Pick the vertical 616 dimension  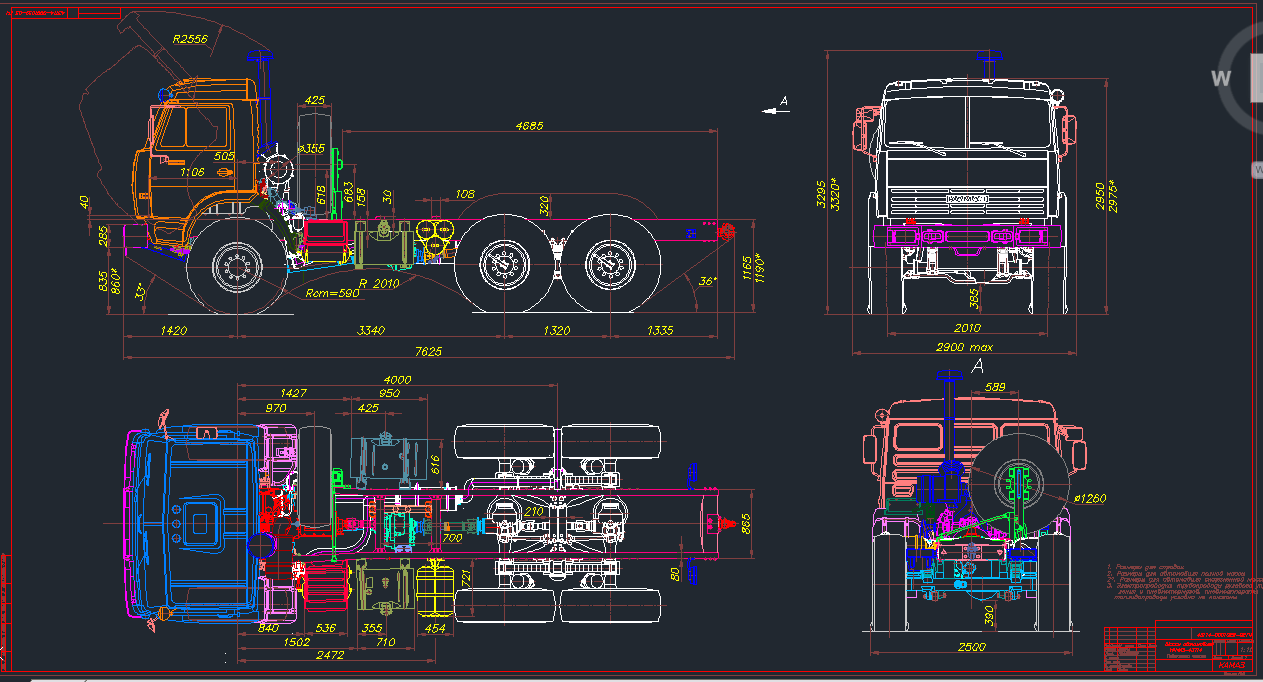435,462
